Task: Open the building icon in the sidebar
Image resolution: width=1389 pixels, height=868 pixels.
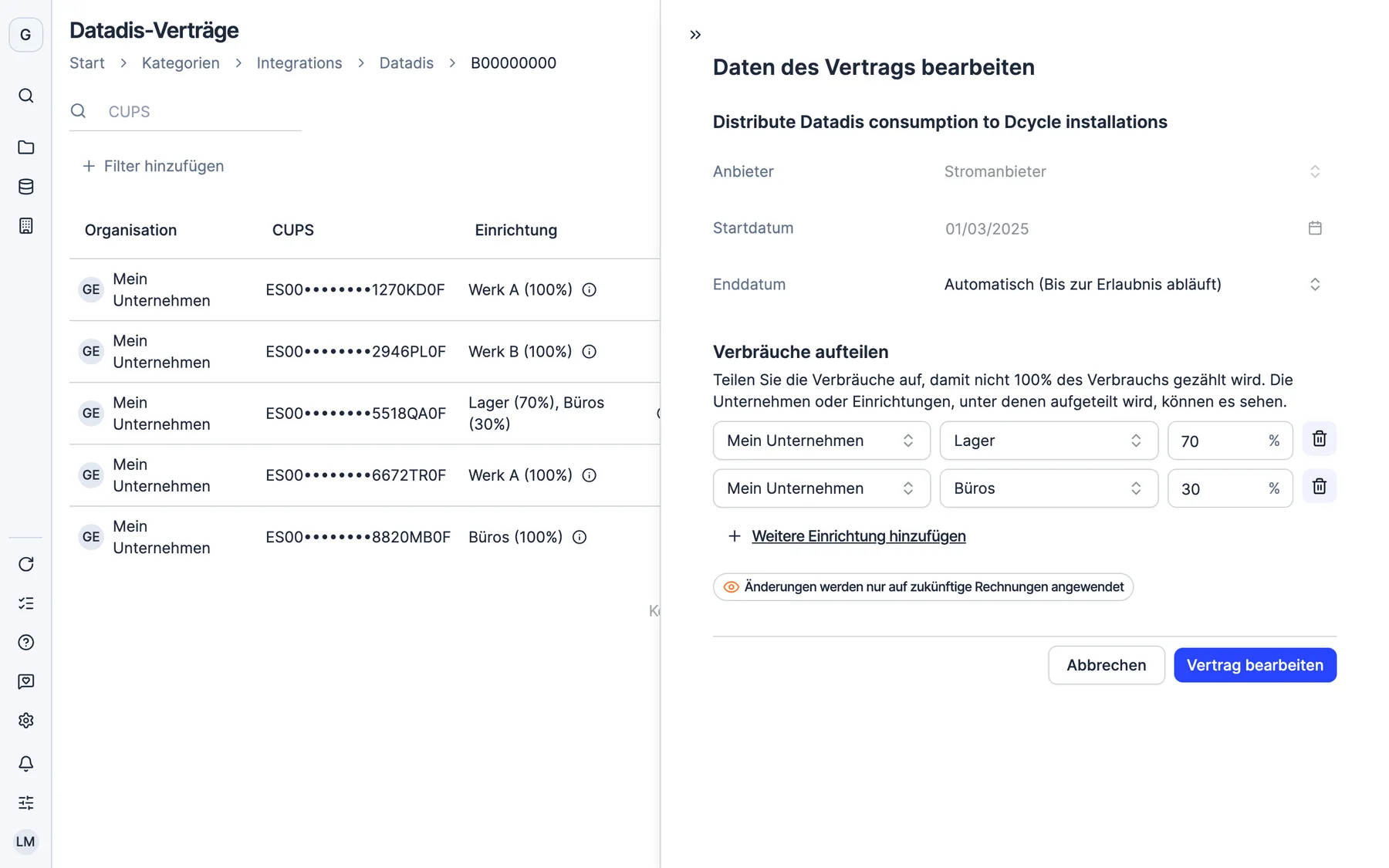Action: click(x=25, y=226)
